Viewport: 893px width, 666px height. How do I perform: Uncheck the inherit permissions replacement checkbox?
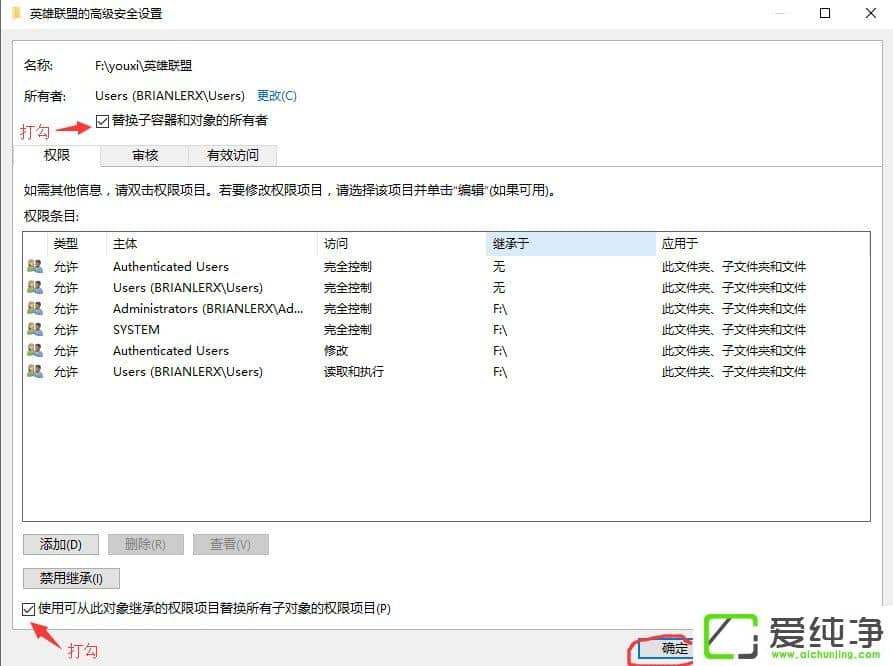pos(28,608)
